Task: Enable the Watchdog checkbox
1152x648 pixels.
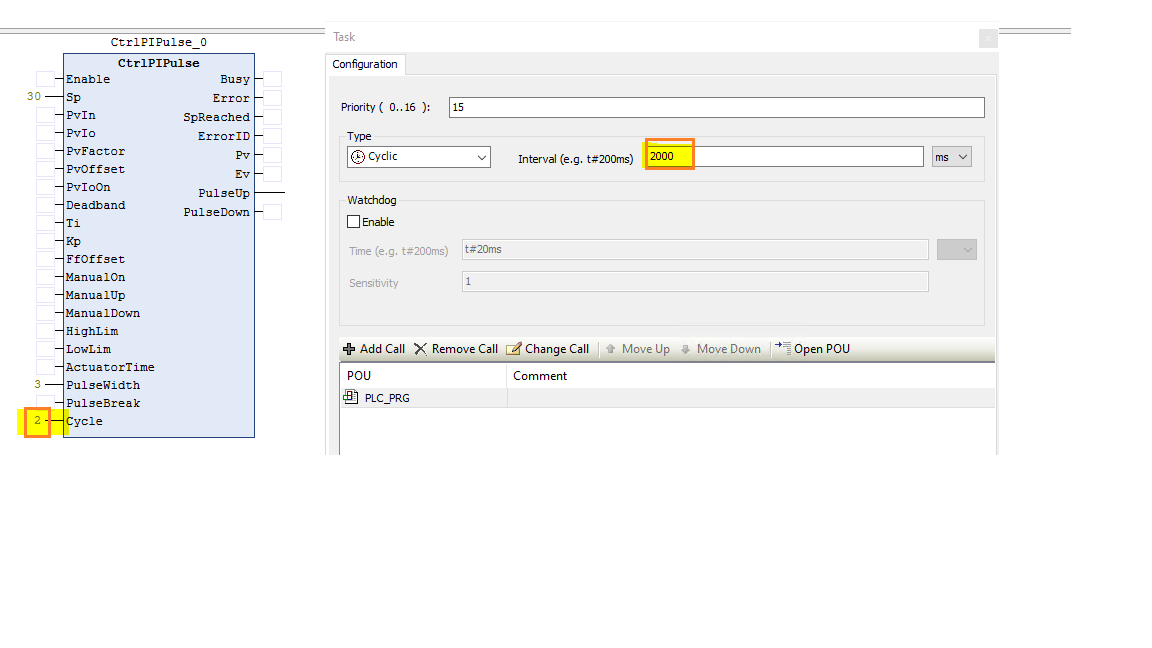Action: click(353, 222)
